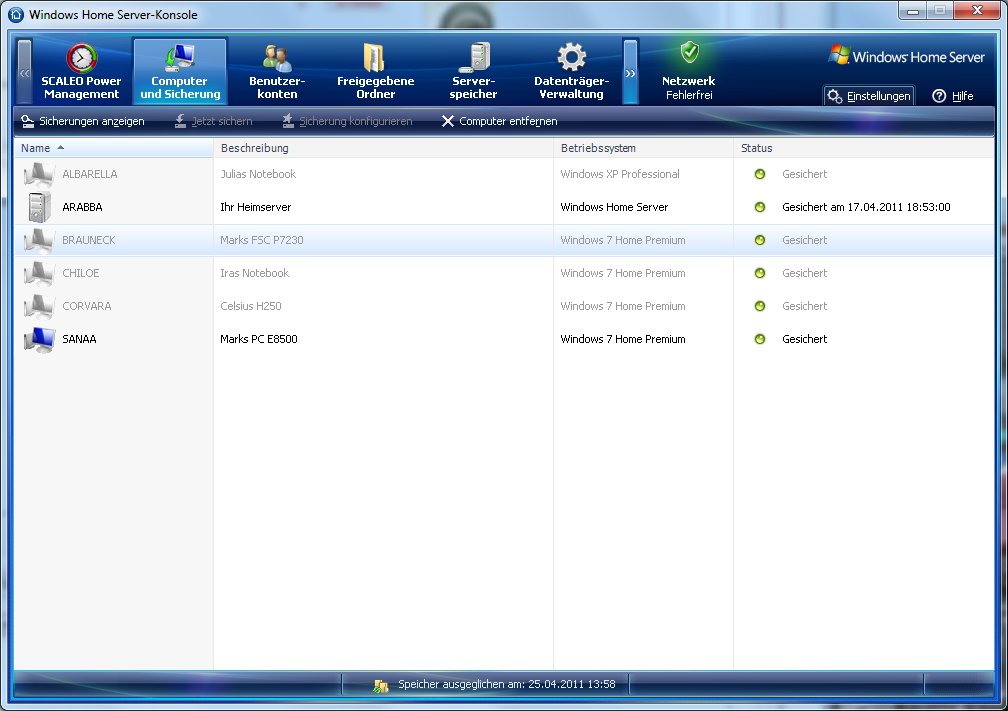This screenshot has width=1008, height=711.
Task: Select CORVARA name text
Action: click(x=87, y=306)
